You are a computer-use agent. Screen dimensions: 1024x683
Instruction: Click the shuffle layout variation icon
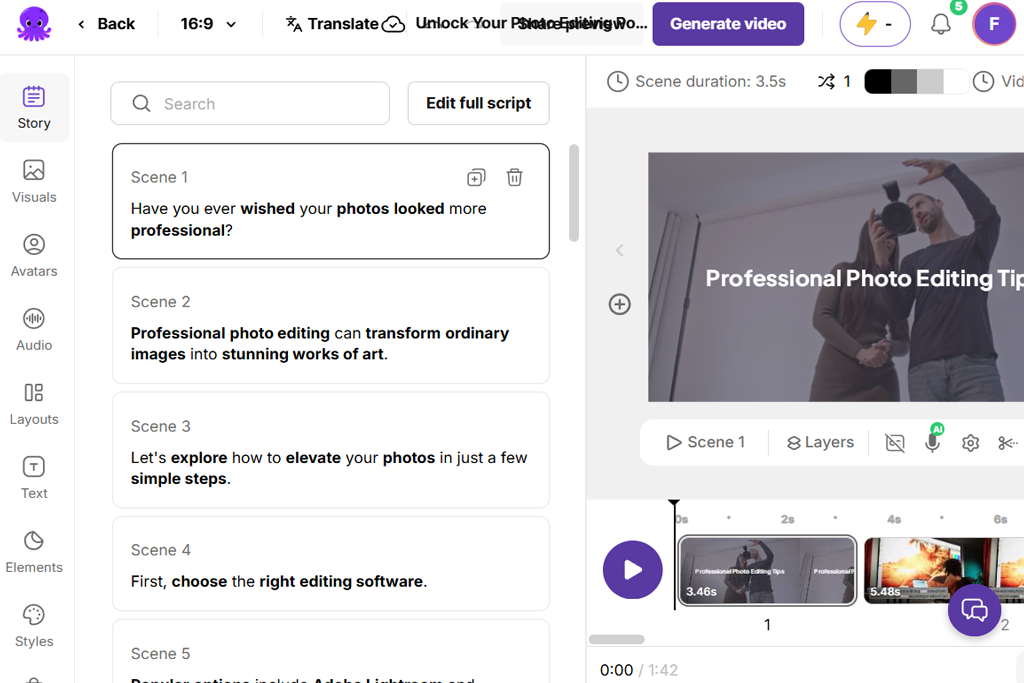click(x=826, y=82)
